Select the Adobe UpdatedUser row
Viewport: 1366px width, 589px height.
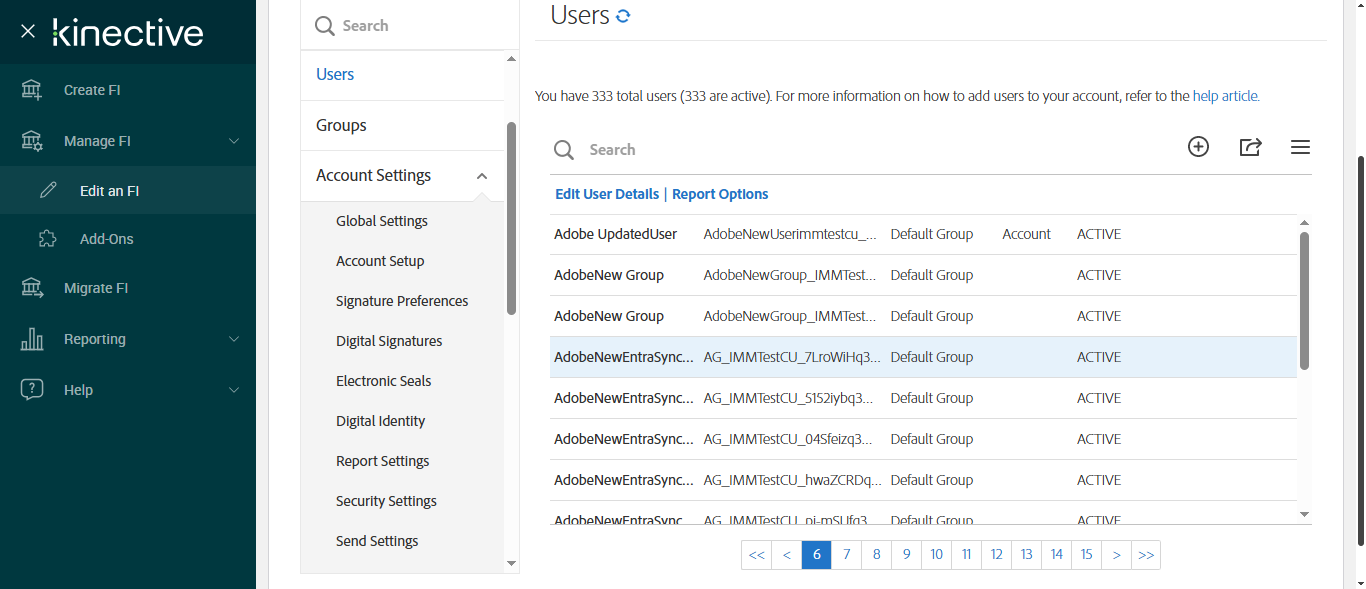[615, 234]
